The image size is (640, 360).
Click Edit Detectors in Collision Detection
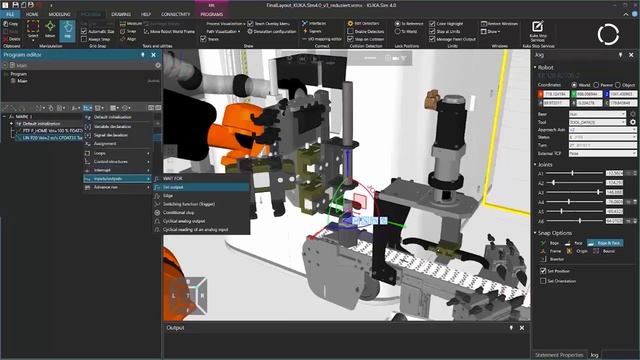tap(363, 24)
